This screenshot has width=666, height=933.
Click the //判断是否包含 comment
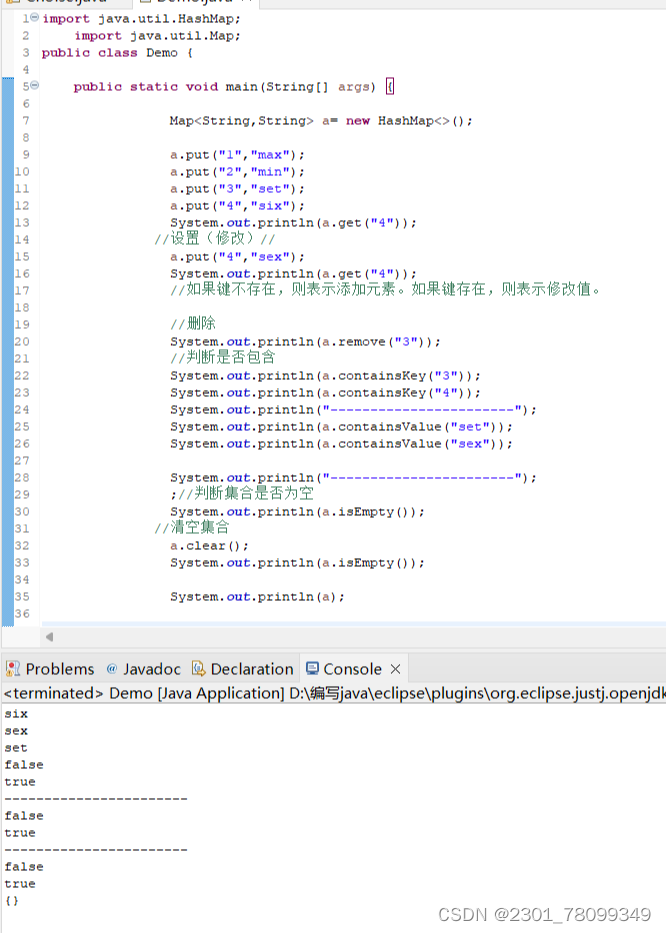[223, 358]
